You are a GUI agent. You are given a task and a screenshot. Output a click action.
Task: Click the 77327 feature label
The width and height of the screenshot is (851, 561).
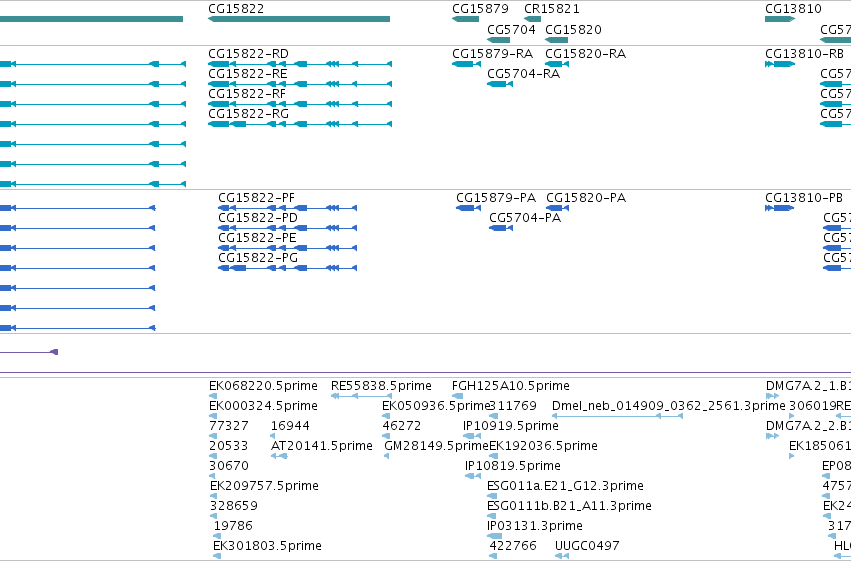[229, 426]
